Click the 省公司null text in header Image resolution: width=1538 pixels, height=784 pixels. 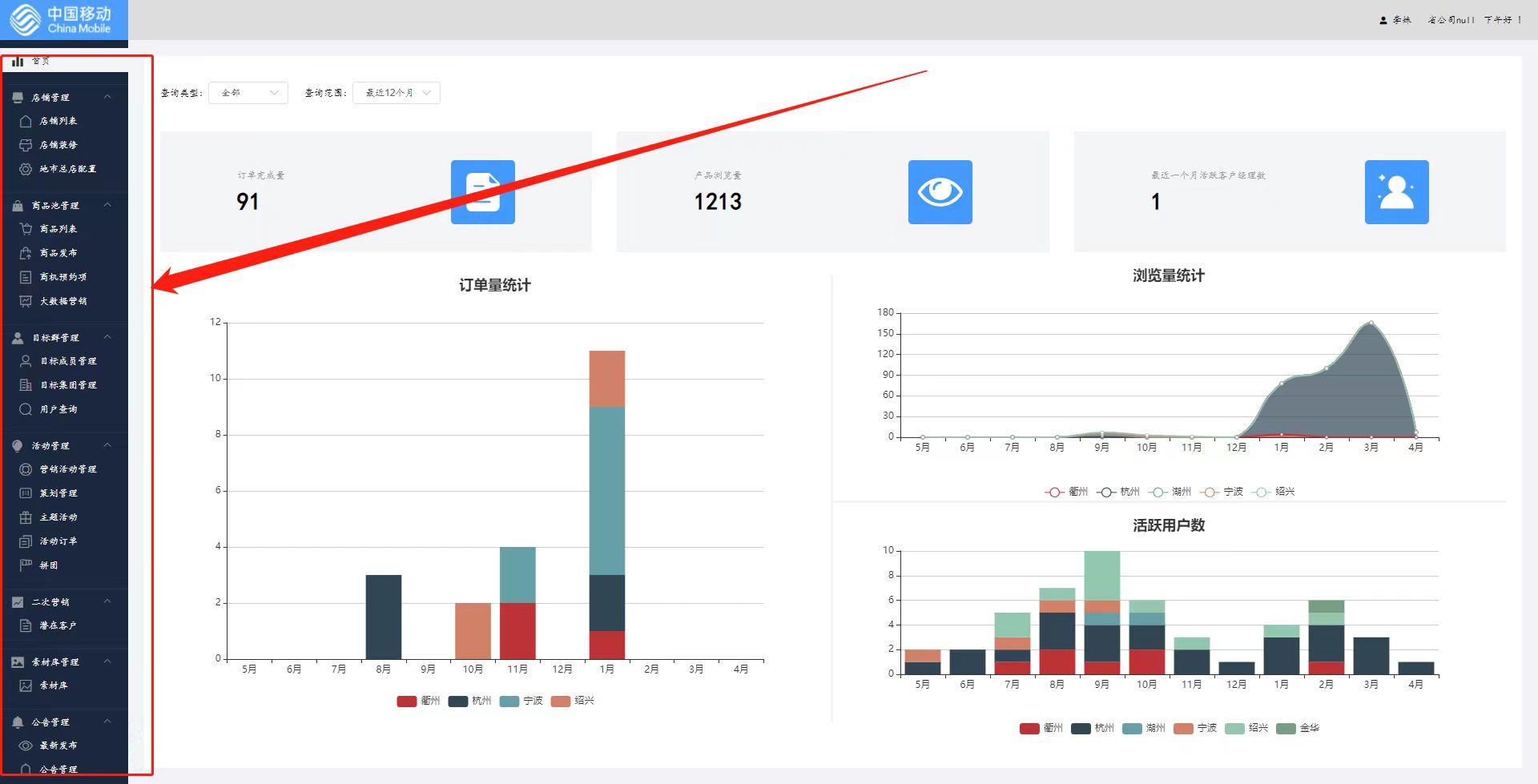coord(1451,20)
